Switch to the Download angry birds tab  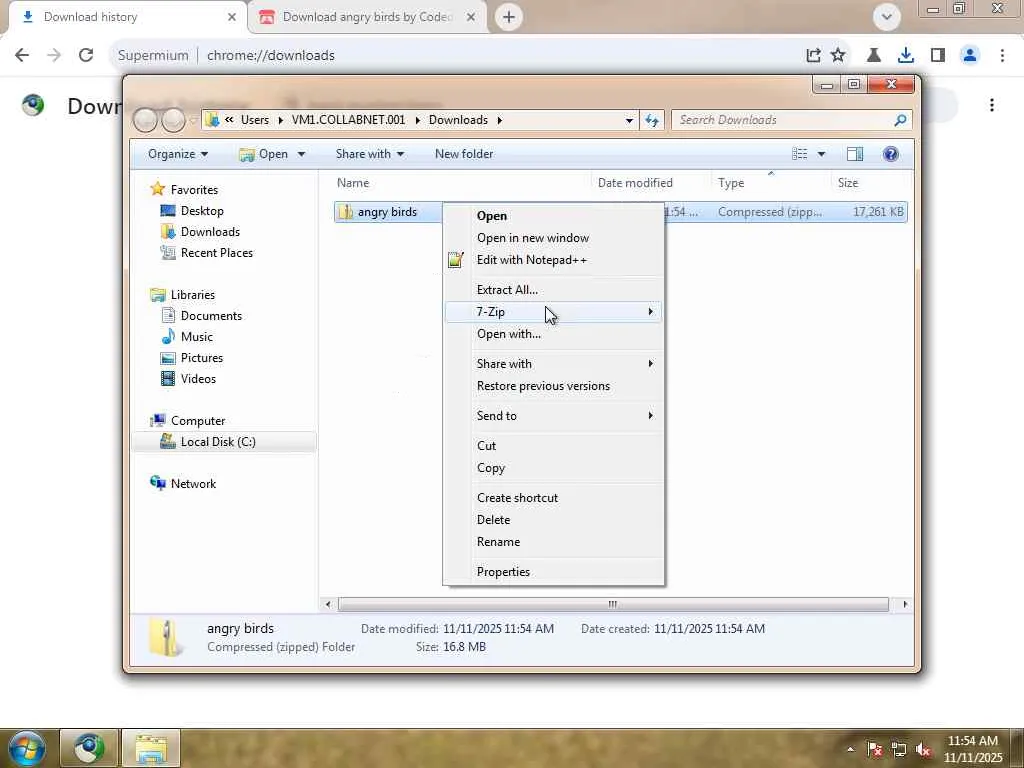click(368, 17)
